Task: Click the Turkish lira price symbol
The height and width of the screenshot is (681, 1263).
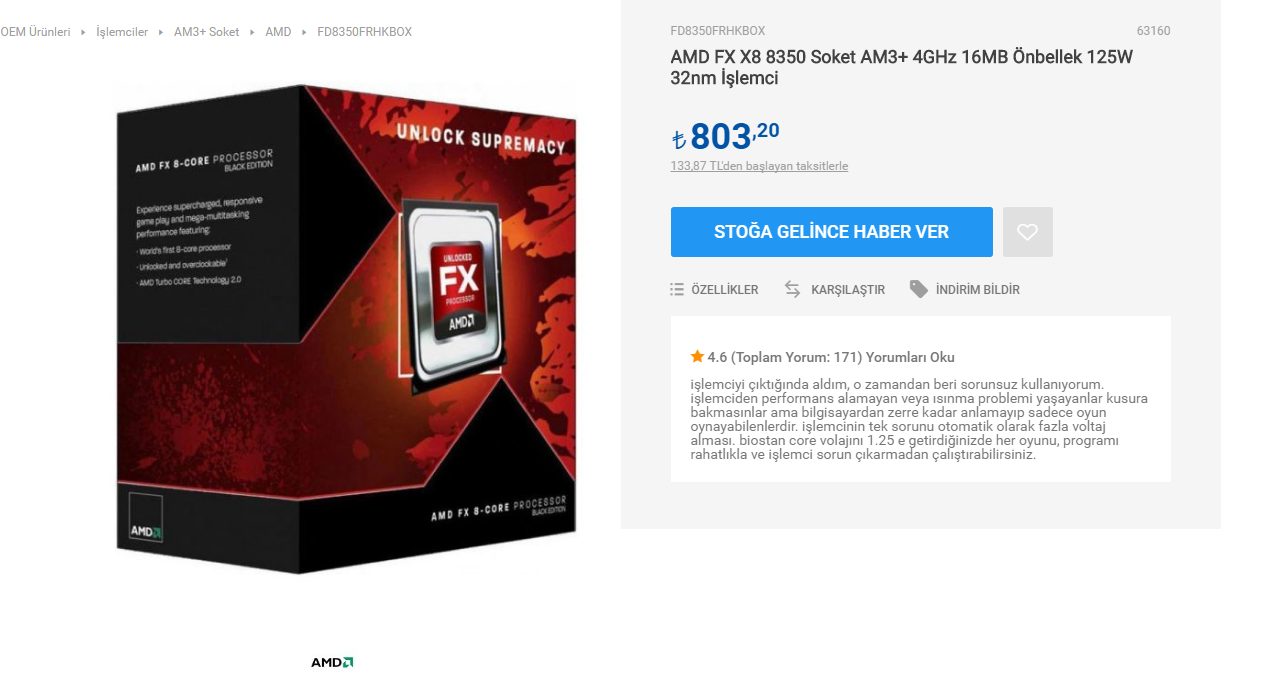Action: point(679,139)
